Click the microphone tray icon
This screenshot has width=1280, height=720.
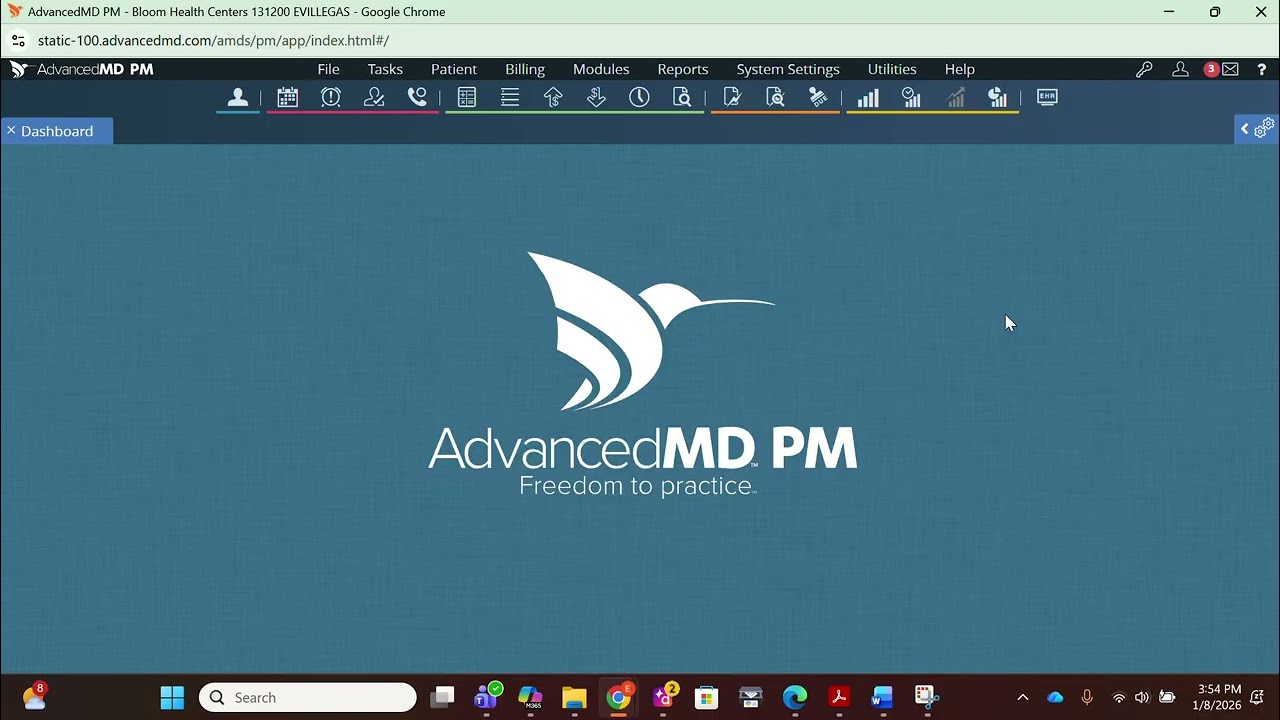click(x=1087, y=697)
